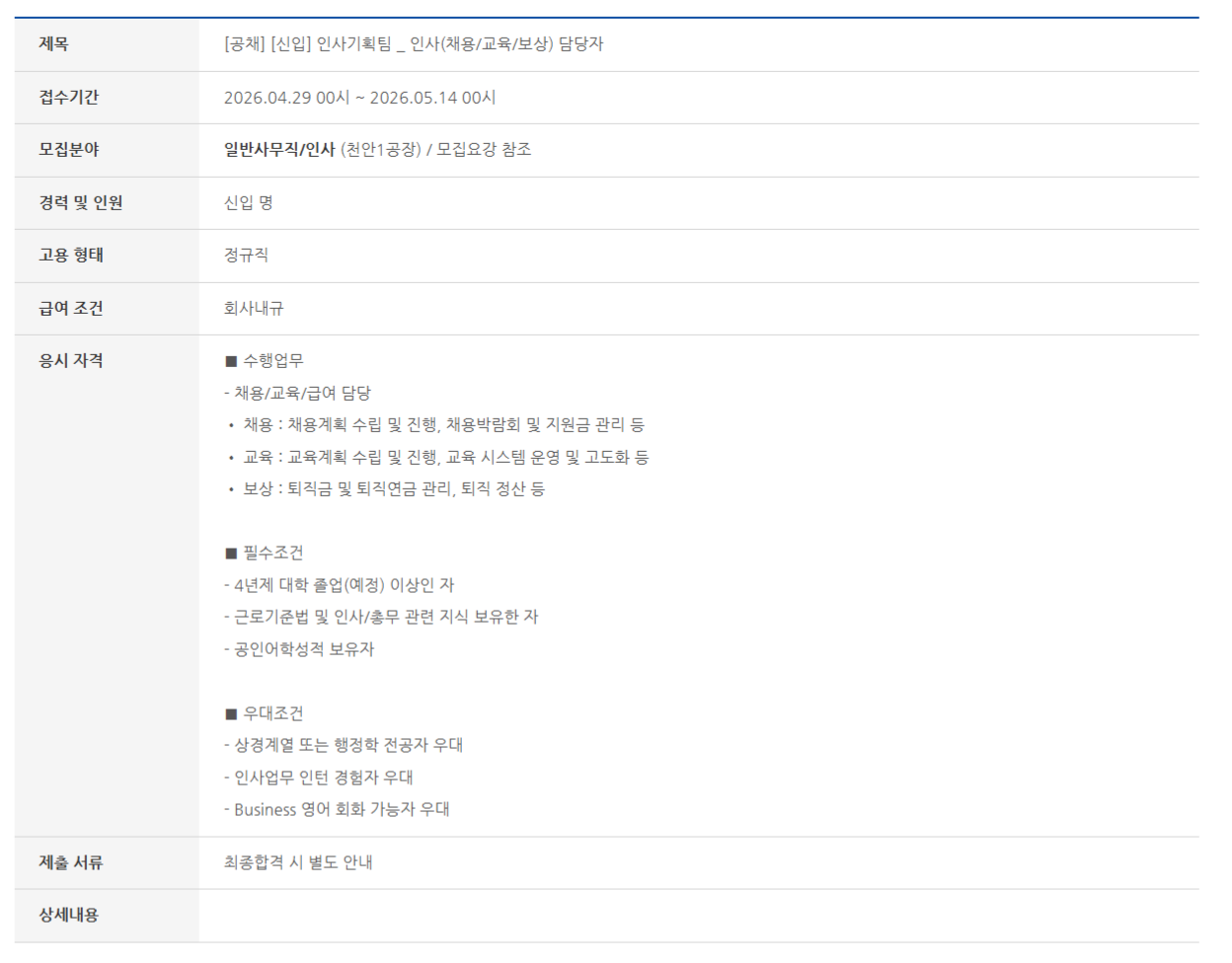
Task: Click the ■ 수행업무 section heading
Action: coord(265,361)
